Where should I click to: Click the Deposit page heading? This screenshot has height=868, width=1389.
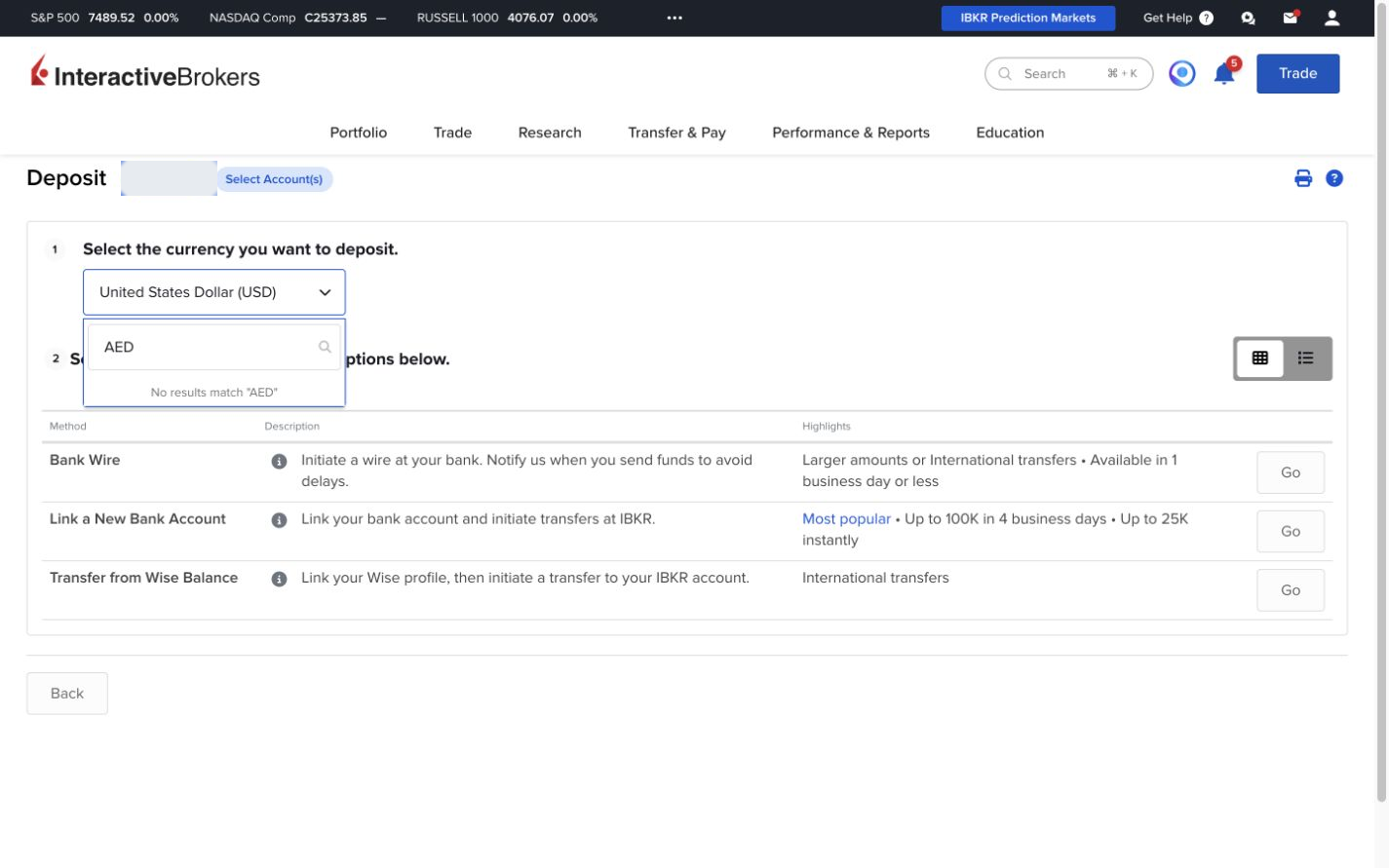coord(66,178)
